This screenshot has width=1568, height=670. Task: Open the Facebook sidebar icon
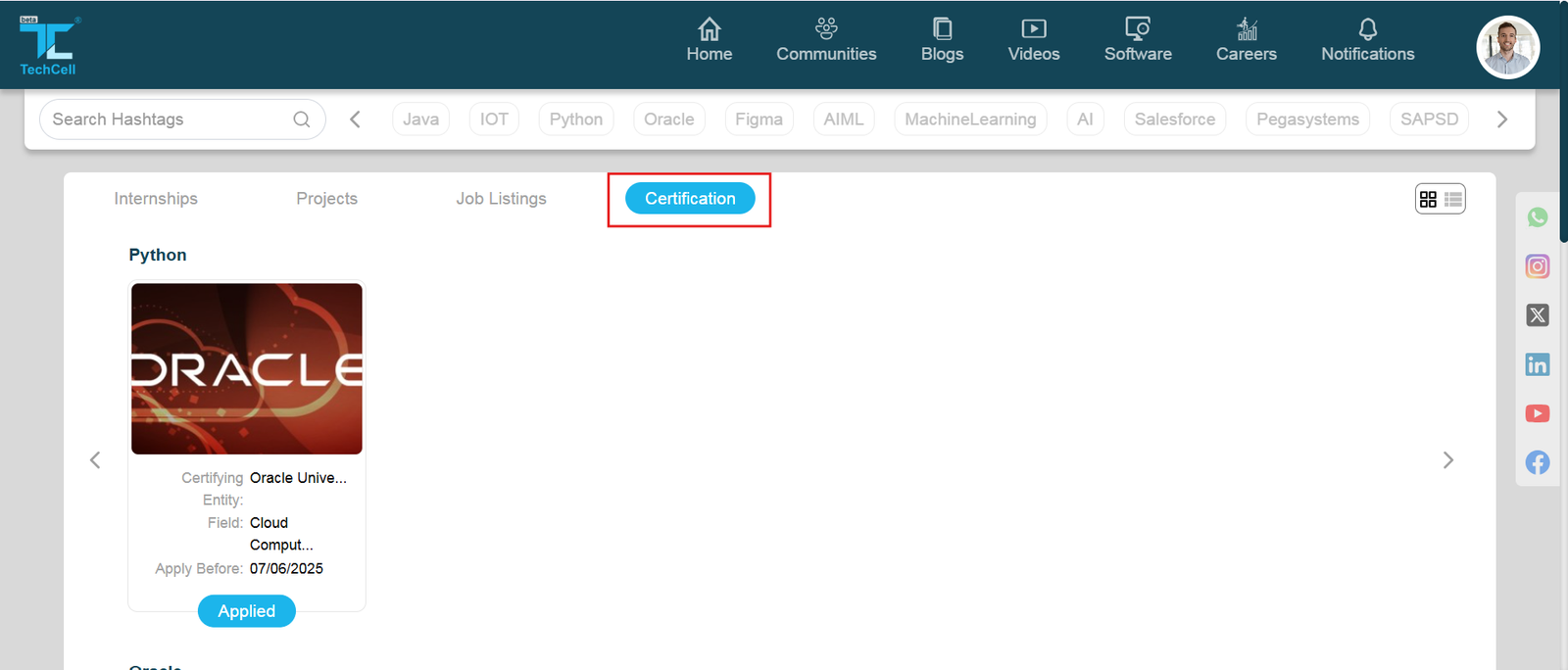[x=1537, y=462]
